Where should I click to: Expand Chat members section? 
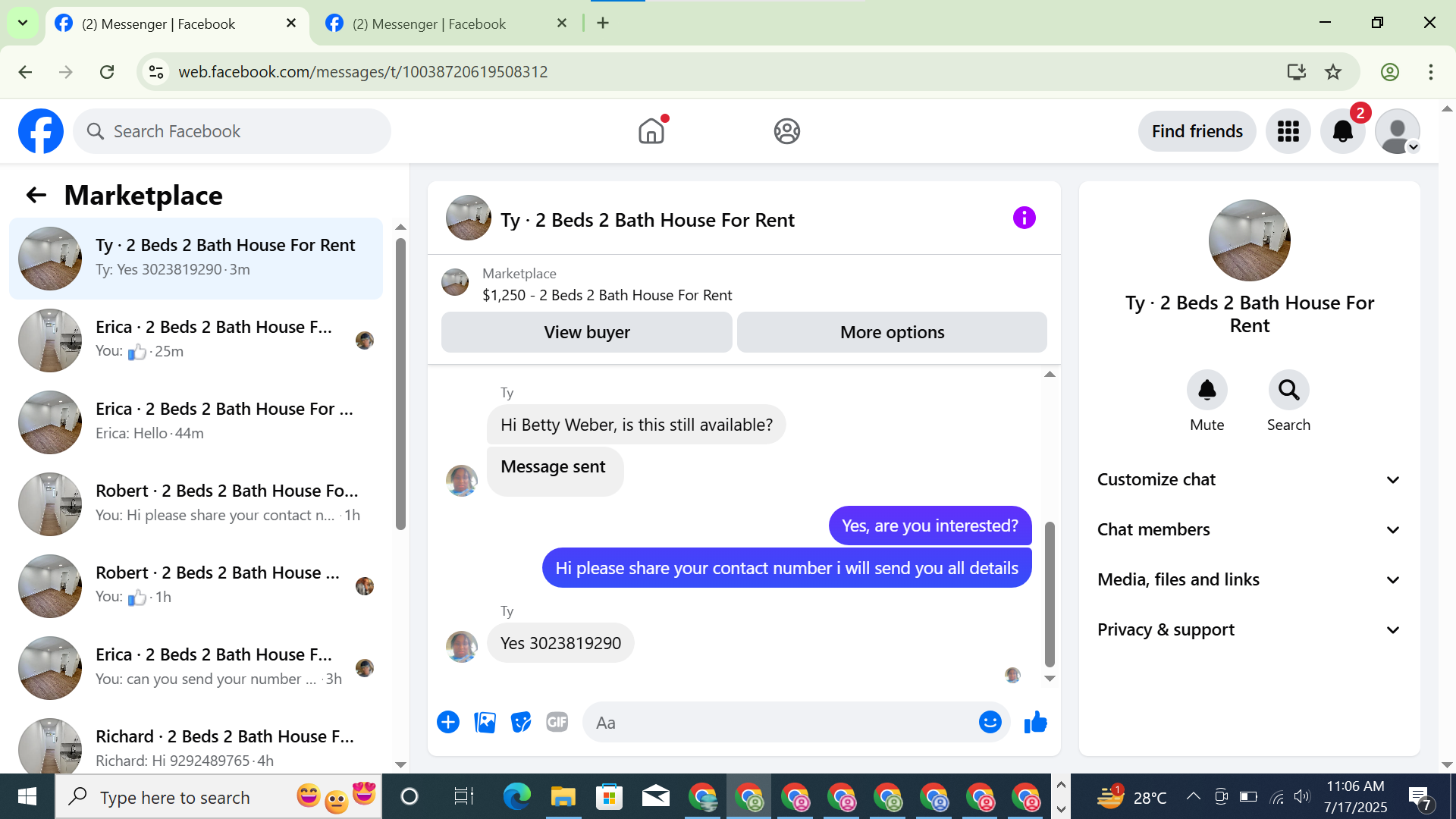pyautogui.click(x=1249, y=530)
